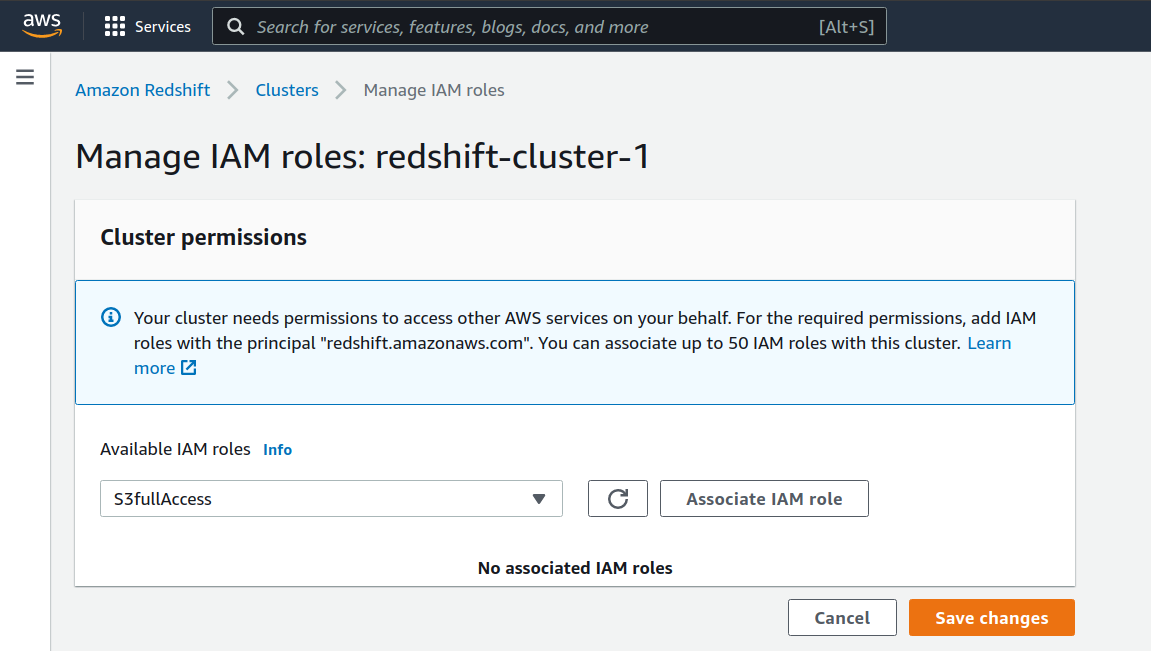Focus the AWS services search field
This screenshot has height=651, width=1151.
point(530,27)
